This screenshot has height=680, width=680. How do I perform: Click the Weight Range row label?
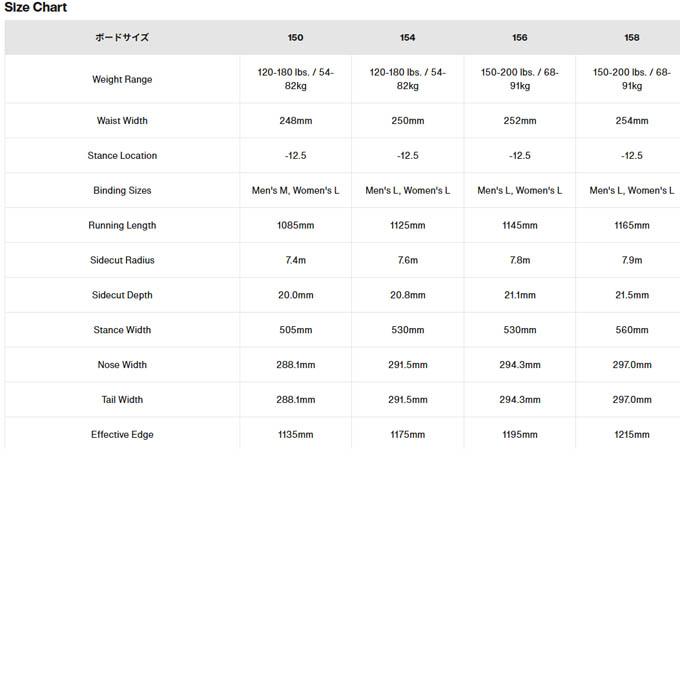[122, 79]
